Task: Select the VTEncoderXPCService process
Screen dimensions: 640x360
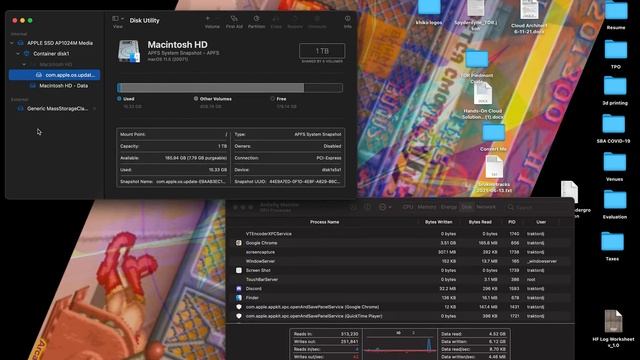Action: click(400, 234)
